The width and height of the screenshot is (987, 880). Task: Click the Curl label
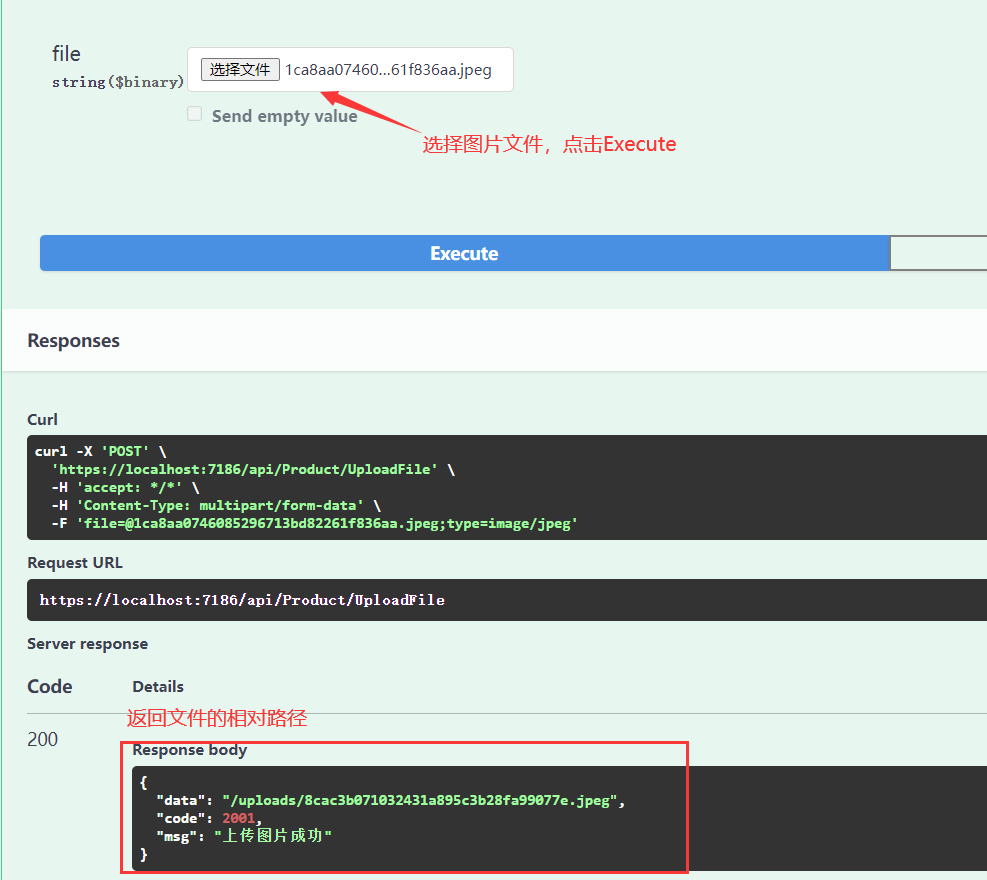(x=42, y=419)
